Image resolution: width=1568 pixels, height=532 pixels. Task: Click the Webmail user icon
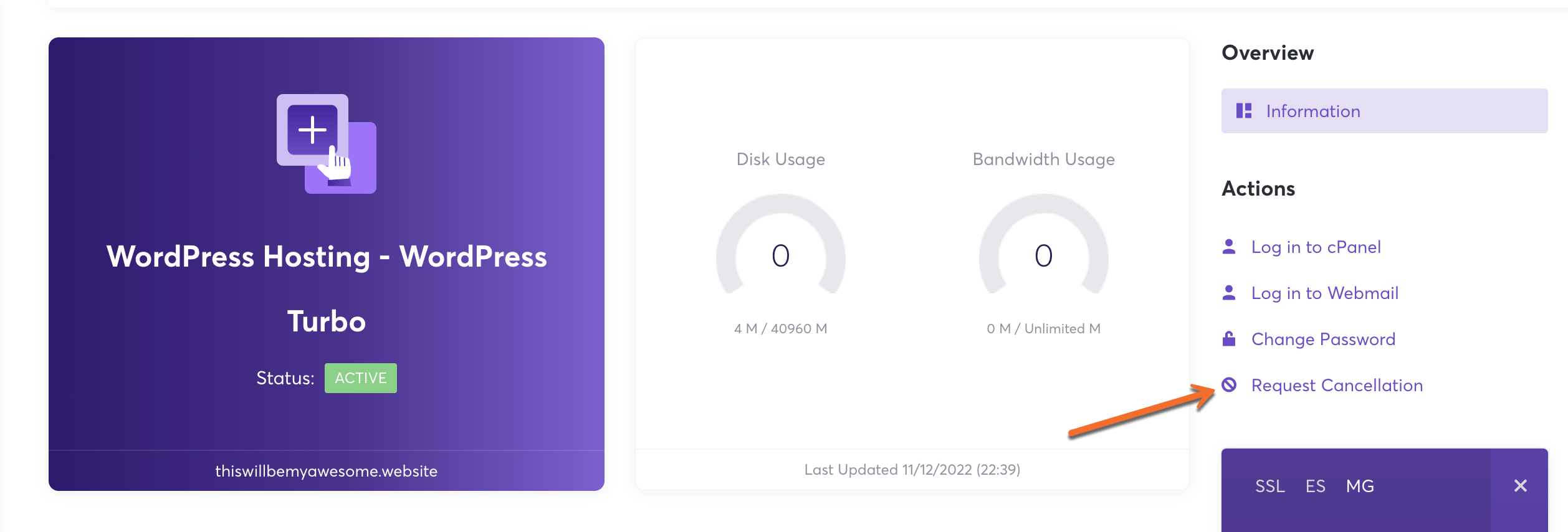point(1228,292)
